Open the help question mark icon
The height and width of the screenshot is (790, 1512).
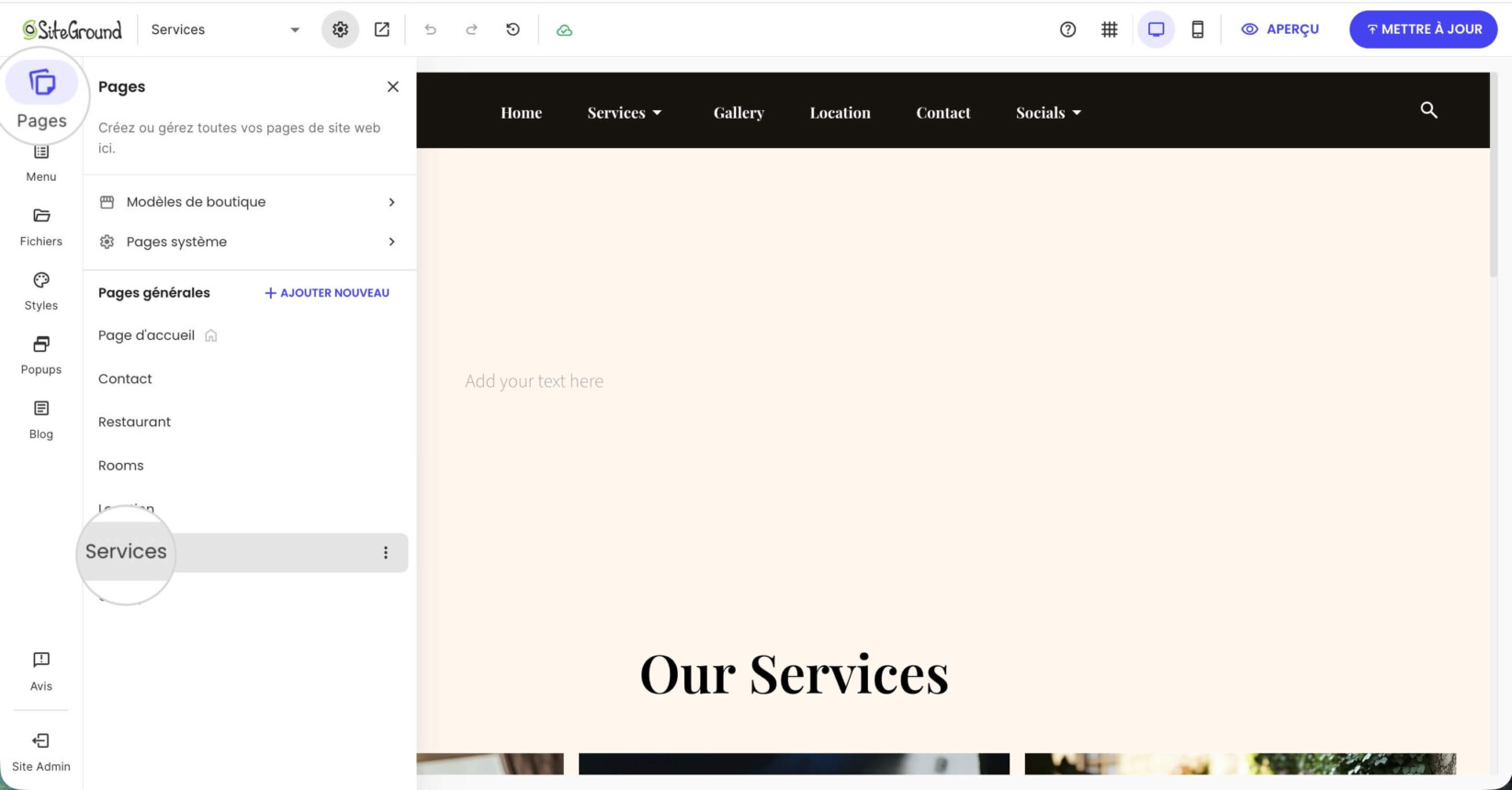pyautogui.click(x=1067, y=29)
